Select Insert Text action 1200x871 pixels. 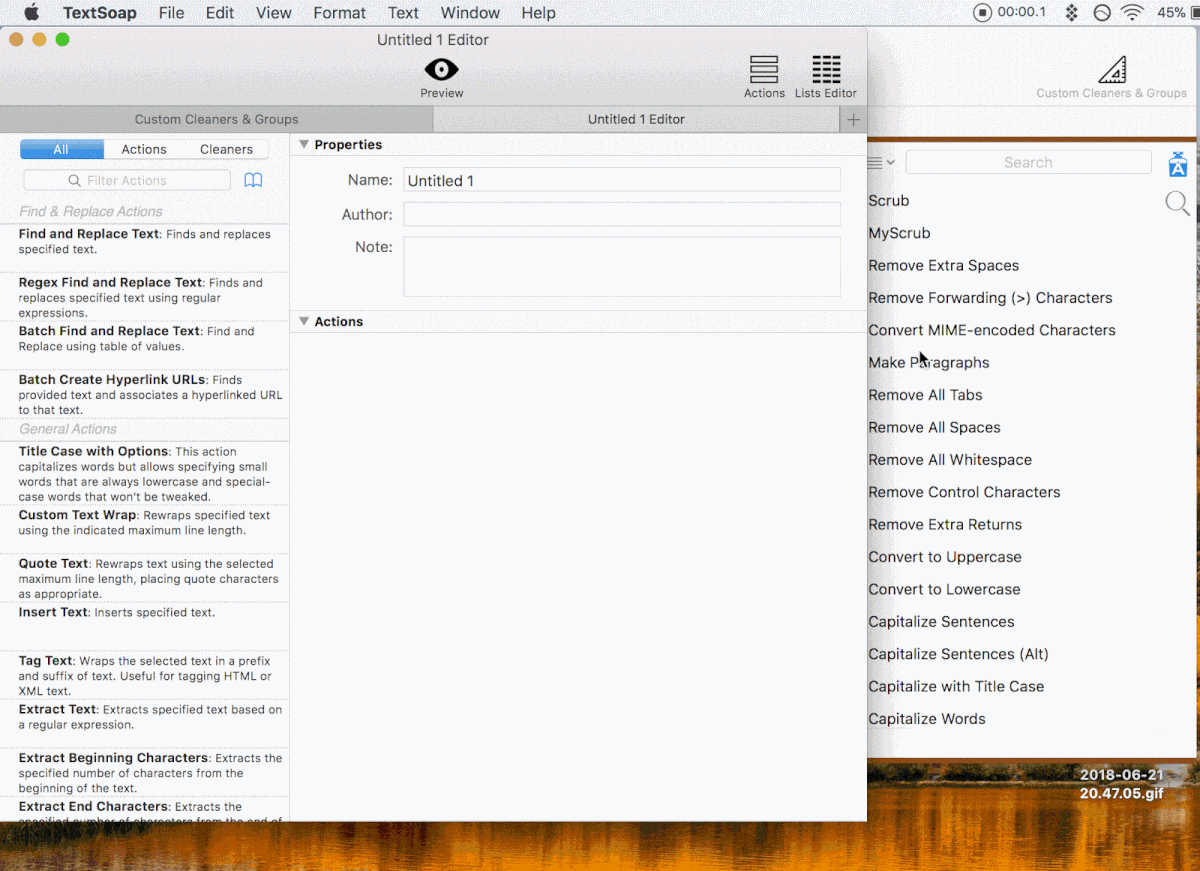tap(144, 626)
